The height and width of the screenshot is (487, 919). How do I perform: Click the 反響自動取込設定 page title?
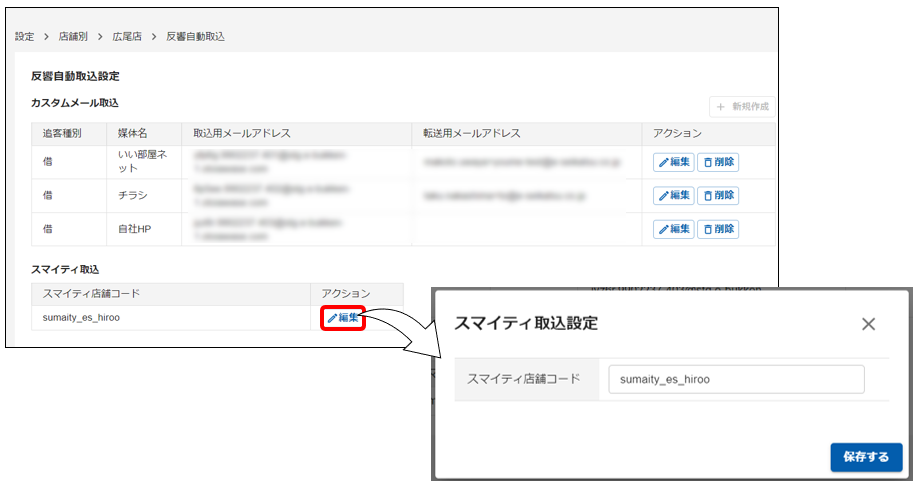[x=75, y=76]
